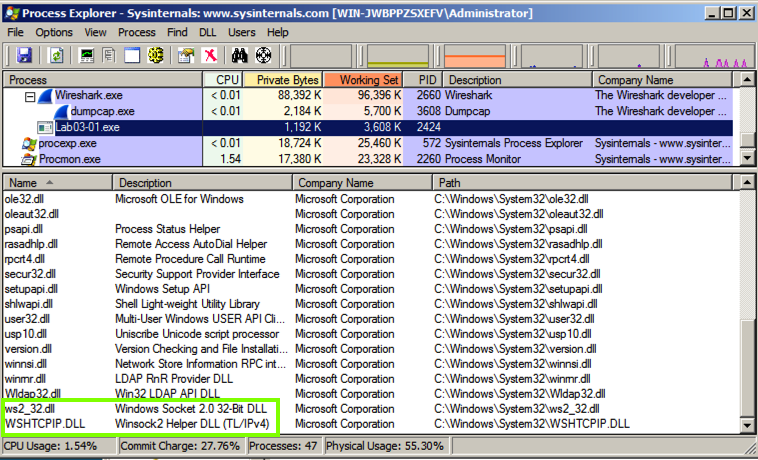Click the Save toolbar icon
Image resolution: width=758 pixels, height=460 pixels.
tap(24, 55)
